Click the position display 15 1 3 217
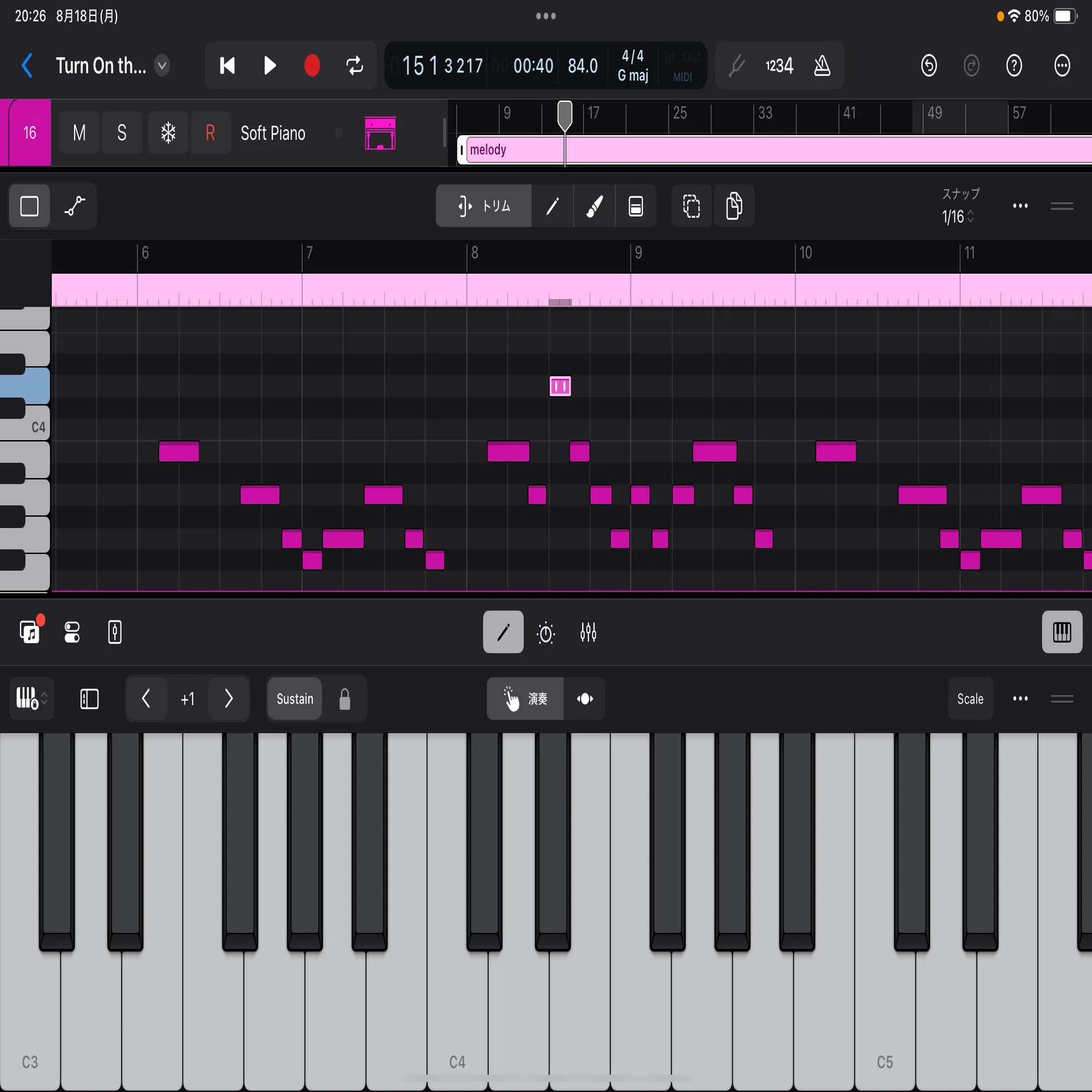The image size is (1092, 1092). (x=443, y=66)
